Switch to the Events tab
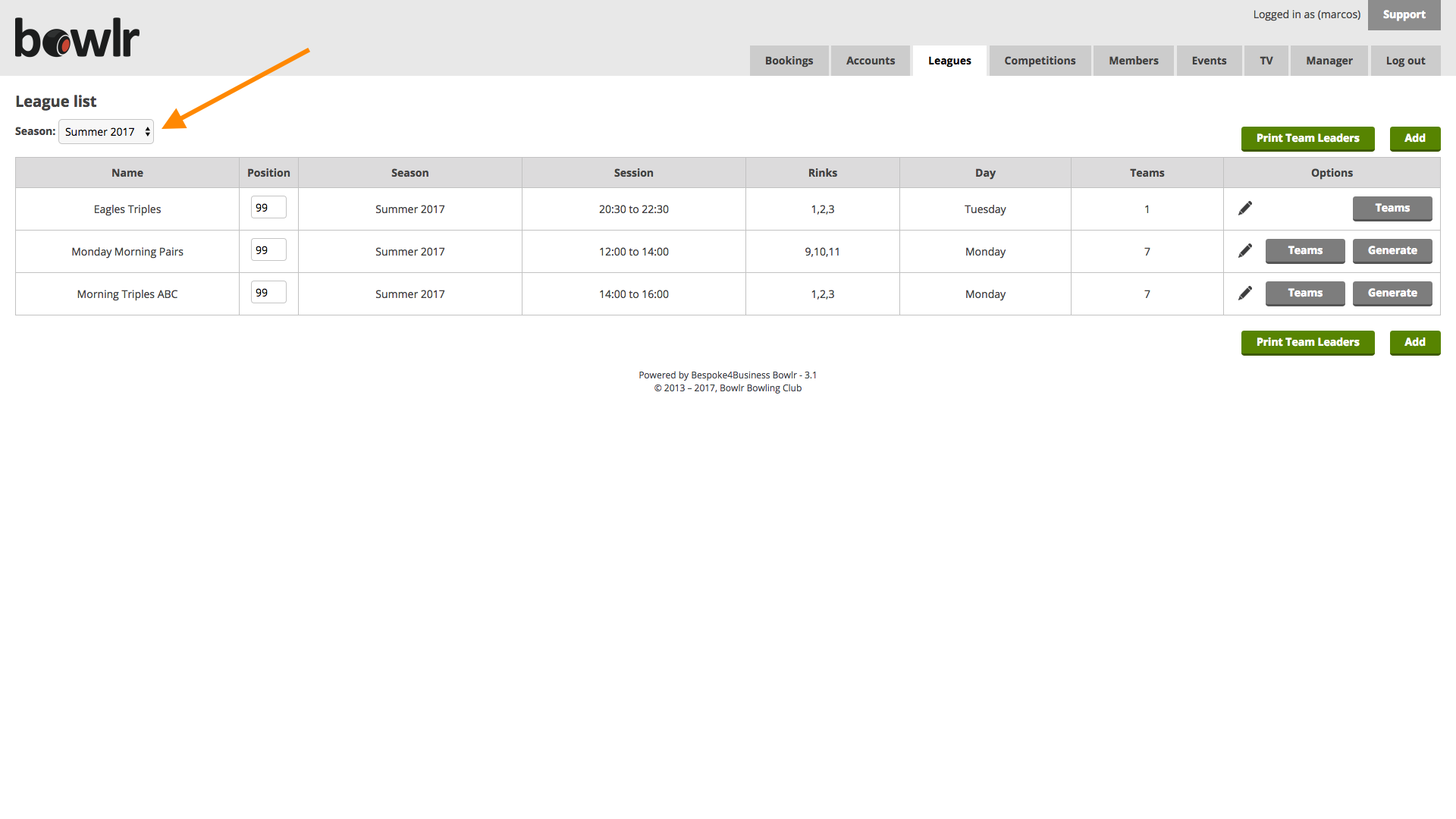 [1209, 61]
